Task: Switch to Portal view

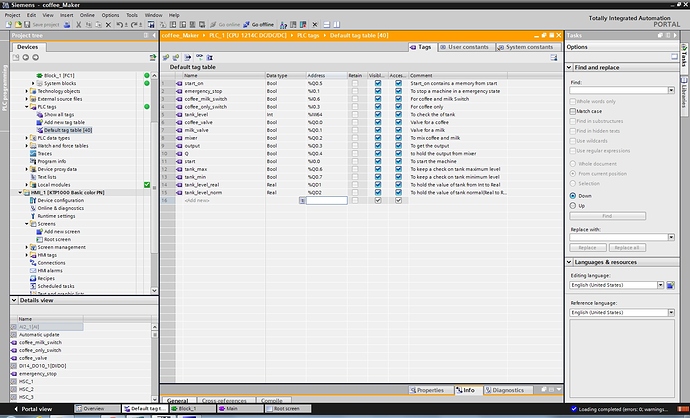Action: click(x=33, y=409)
